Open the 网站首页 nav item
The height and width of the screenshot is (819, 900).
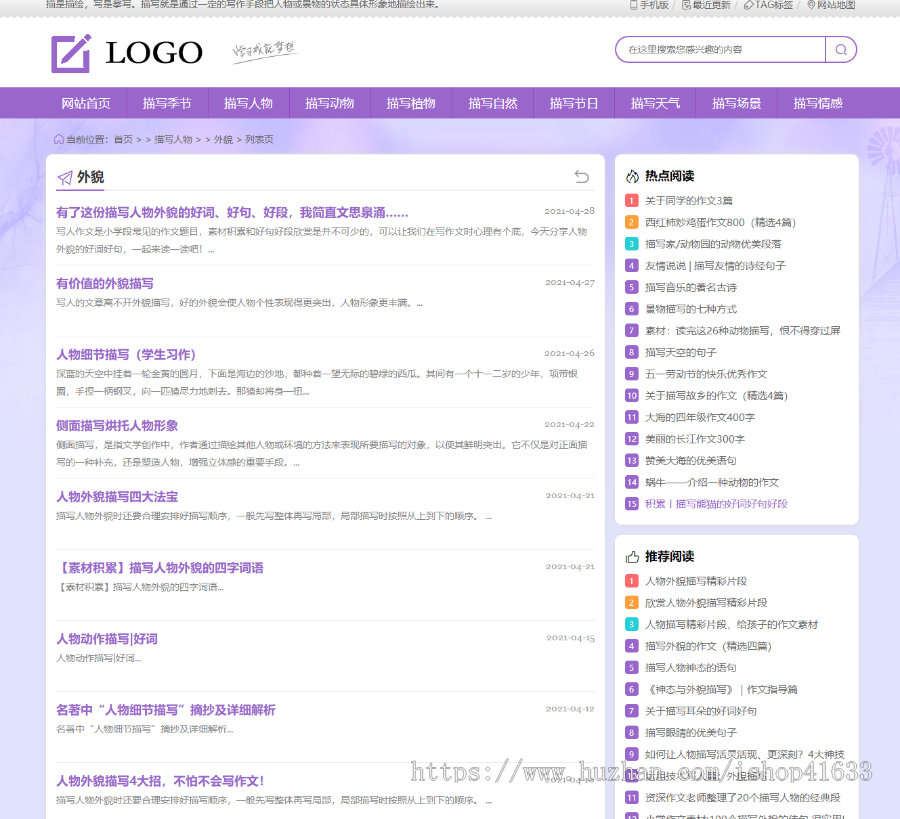pyautogui.click(x=86, y=103)
